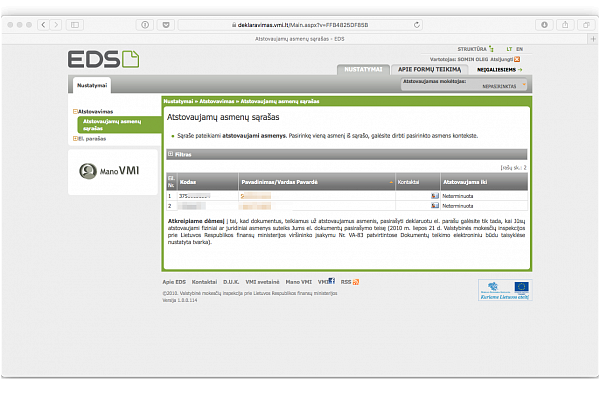600x400 pixels.
Task: Switch language to EN
Action: pyautogui.click(x=520, y=48)
